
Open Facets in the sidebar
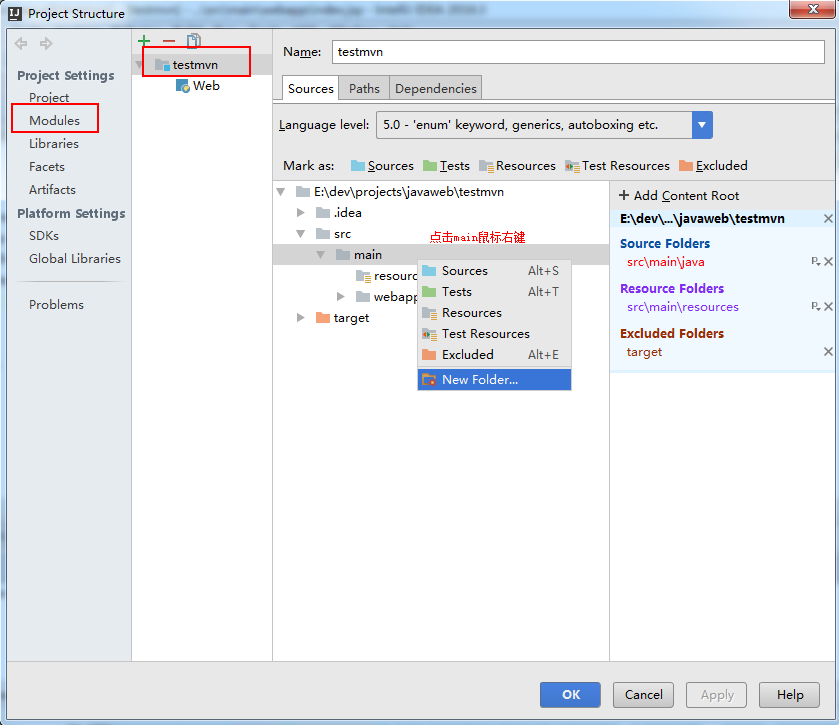click(47, 166)
